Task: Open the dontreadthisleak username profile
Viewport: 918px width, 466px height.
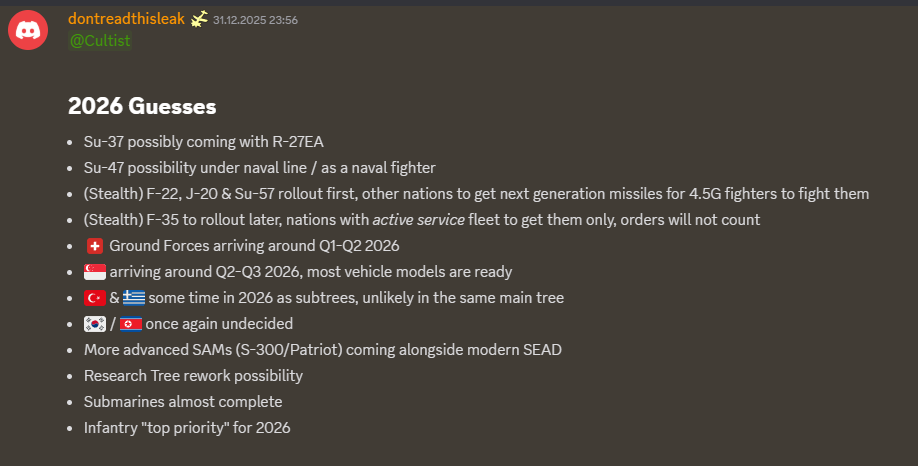Action: 126,19
